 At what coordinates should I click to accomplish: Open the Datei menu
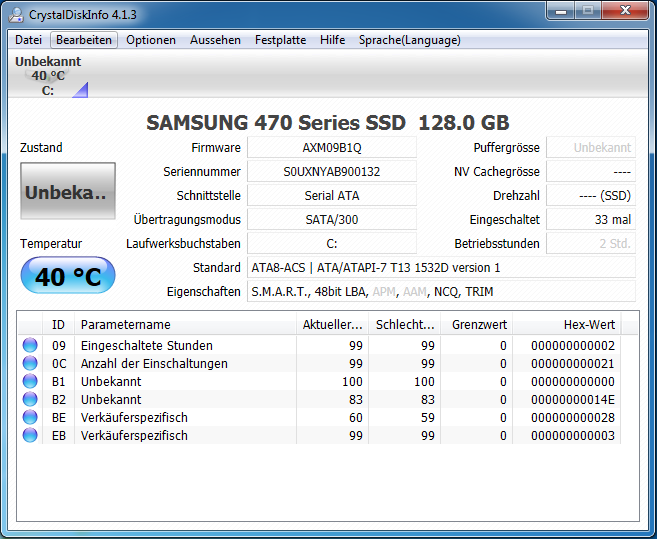(29, 40)
